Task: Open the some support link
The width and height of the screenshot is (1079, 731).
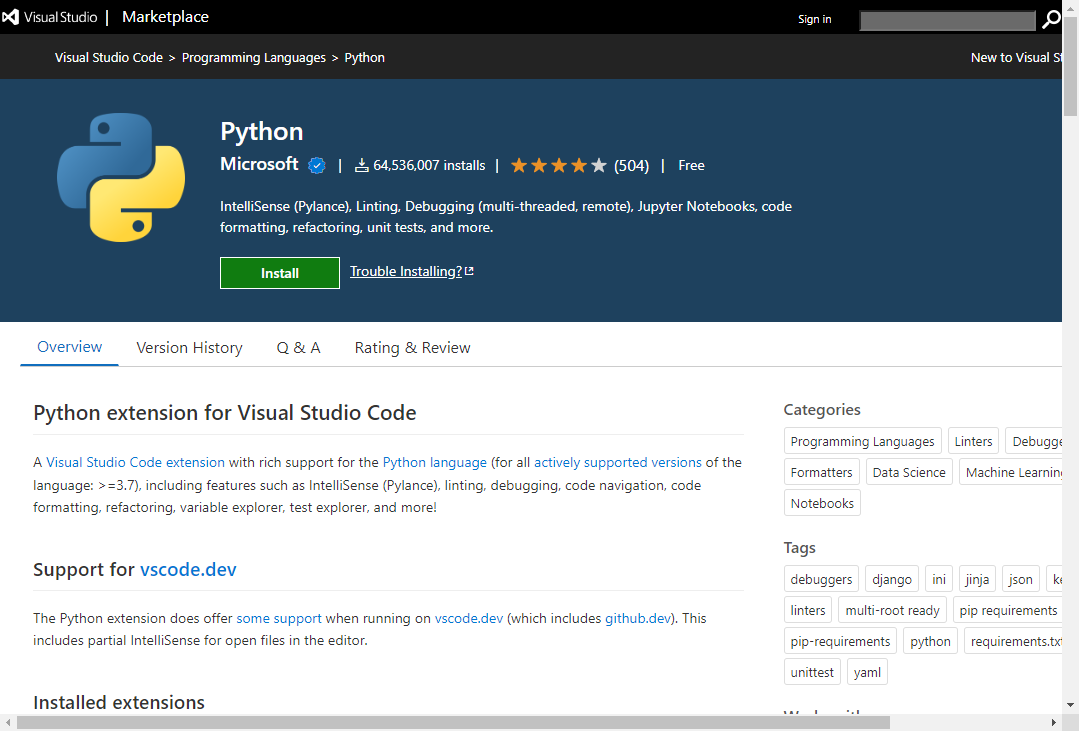Action: pos(279,618)
